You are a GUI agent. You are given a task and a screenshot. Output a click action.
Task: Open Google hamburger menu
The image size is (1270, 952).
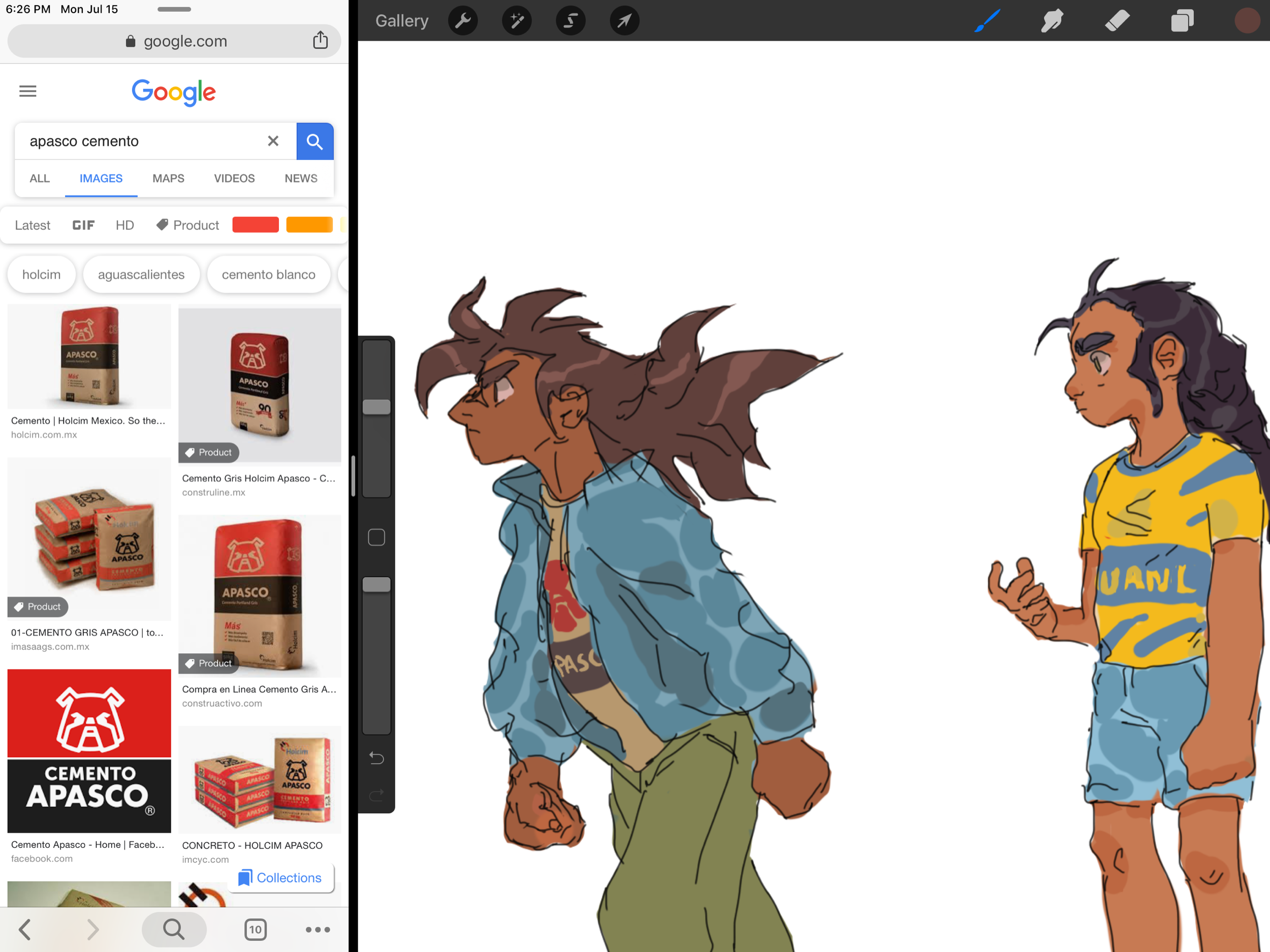tap(27, 91)
